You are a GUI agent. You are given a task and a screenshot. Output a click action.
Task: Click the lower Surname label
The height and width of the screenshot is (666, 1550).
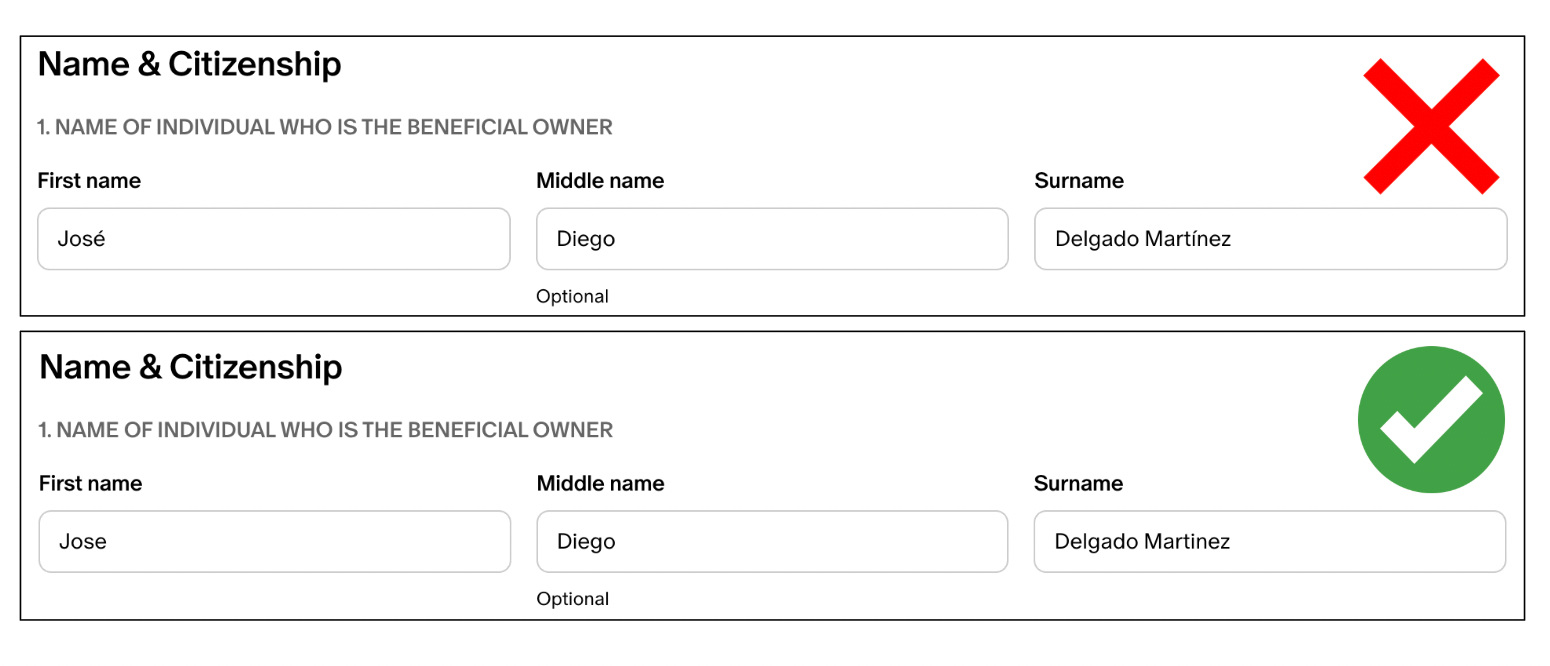tap(1078, 483)
